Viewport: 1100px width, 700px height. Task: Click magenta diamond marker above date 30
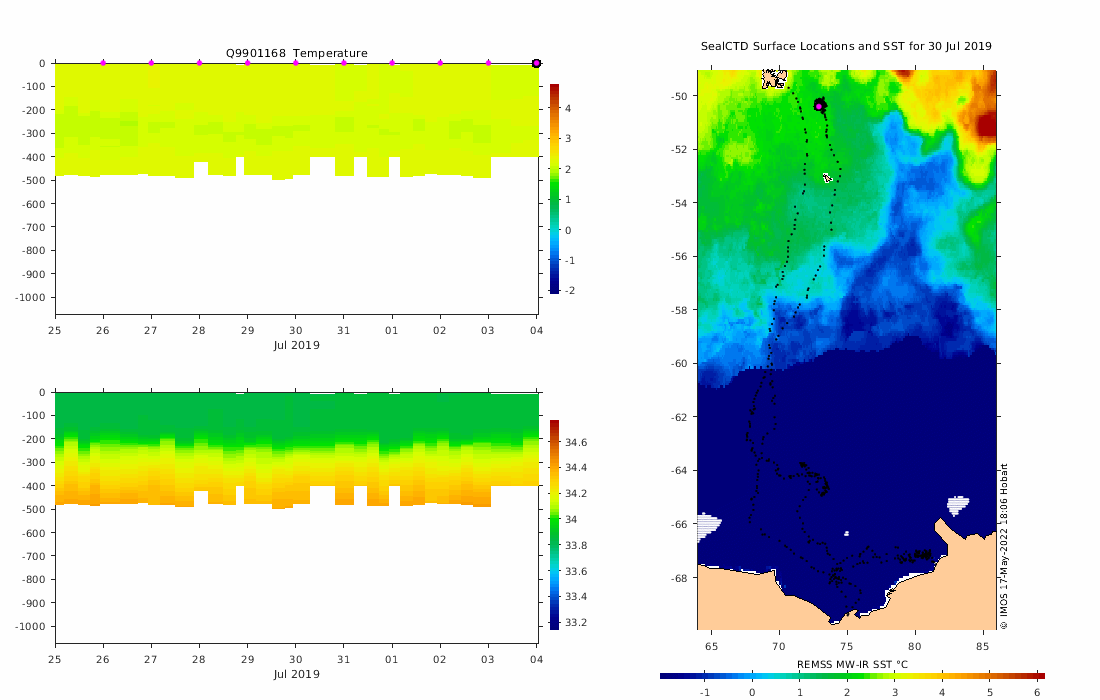(295, 63)
